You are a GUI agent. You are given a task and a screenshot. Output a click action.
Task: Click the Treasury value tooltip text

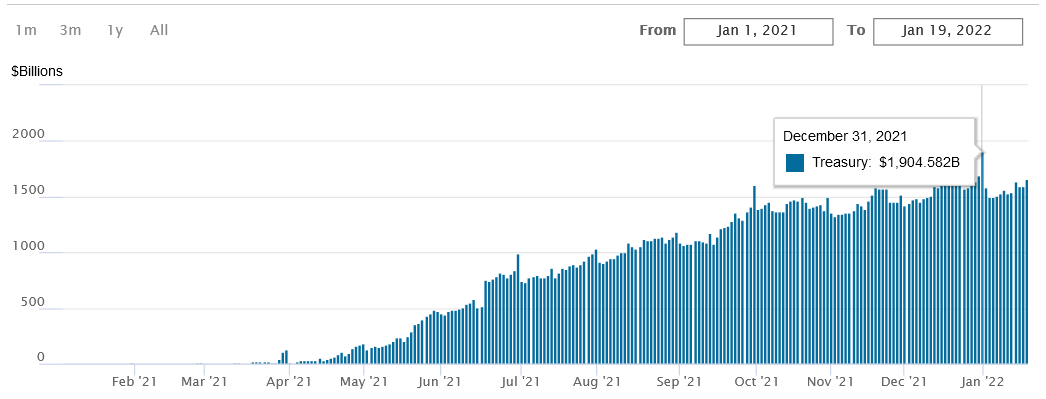886,162
